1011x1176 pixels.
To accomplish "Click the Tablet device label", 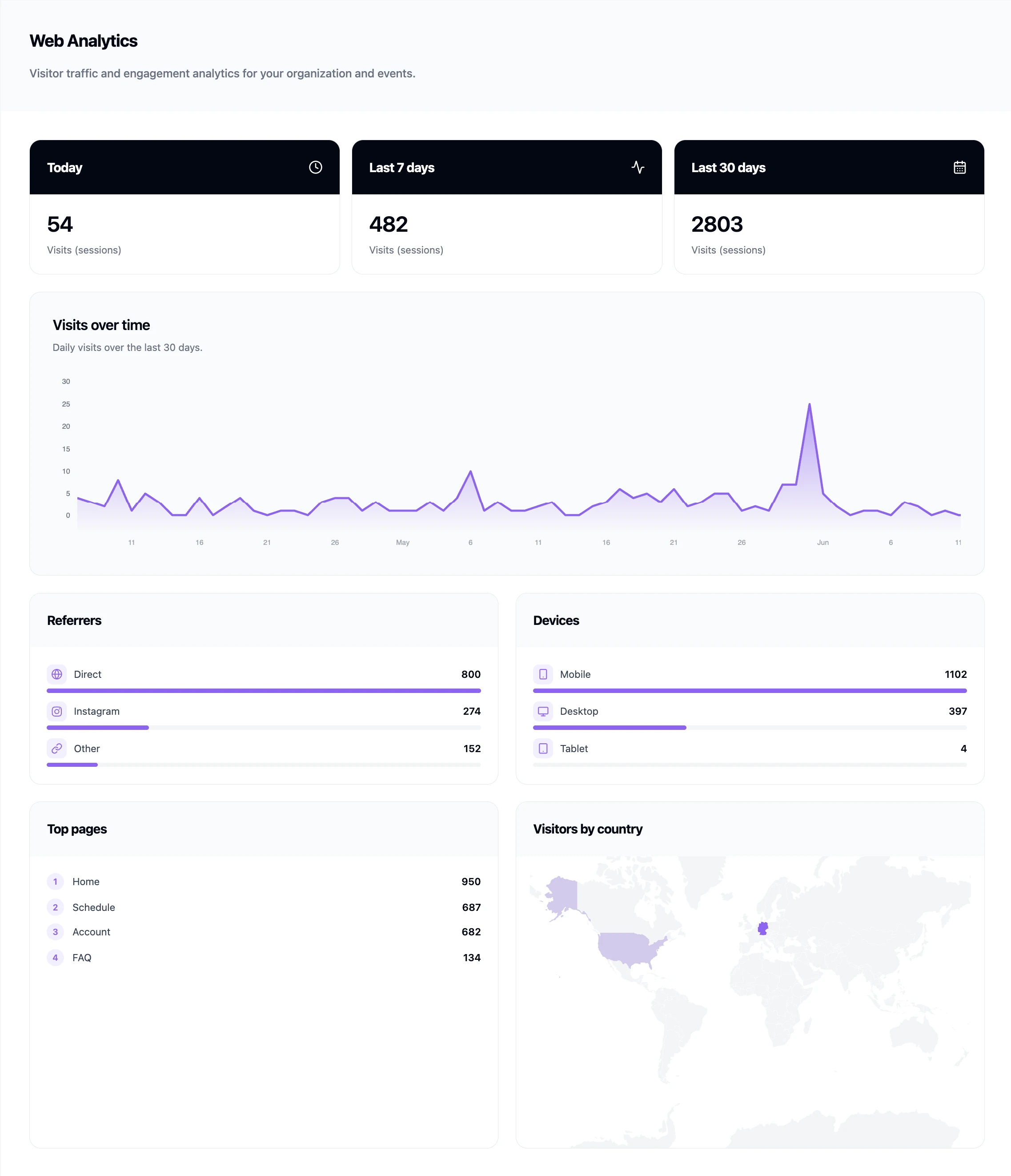I will (574, 749).
